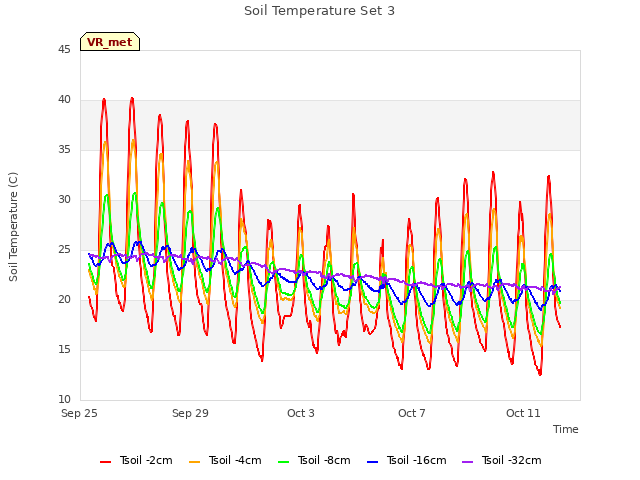This screenshot has width=640, height=480.
Task: Click the Soil Temperature (C) axis label
Action: (x=13, y=227)
